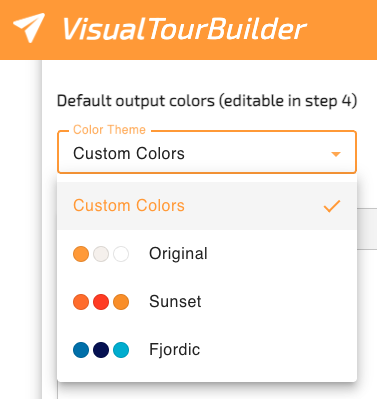
Task: Click the orange checkmark beside Custom Colors
Action: click(x=332, y=206)
